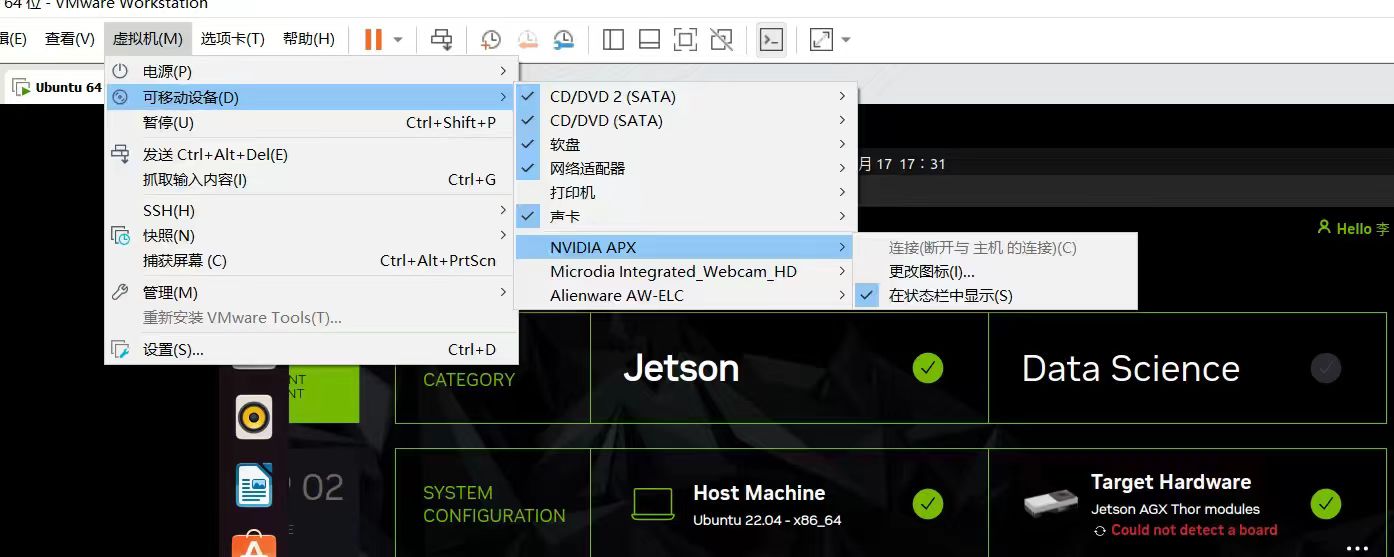Toggle the CD/DVD 2 (SATA) device checkmark
This screenshot has height=557, width=1394.
click(528, 97)
